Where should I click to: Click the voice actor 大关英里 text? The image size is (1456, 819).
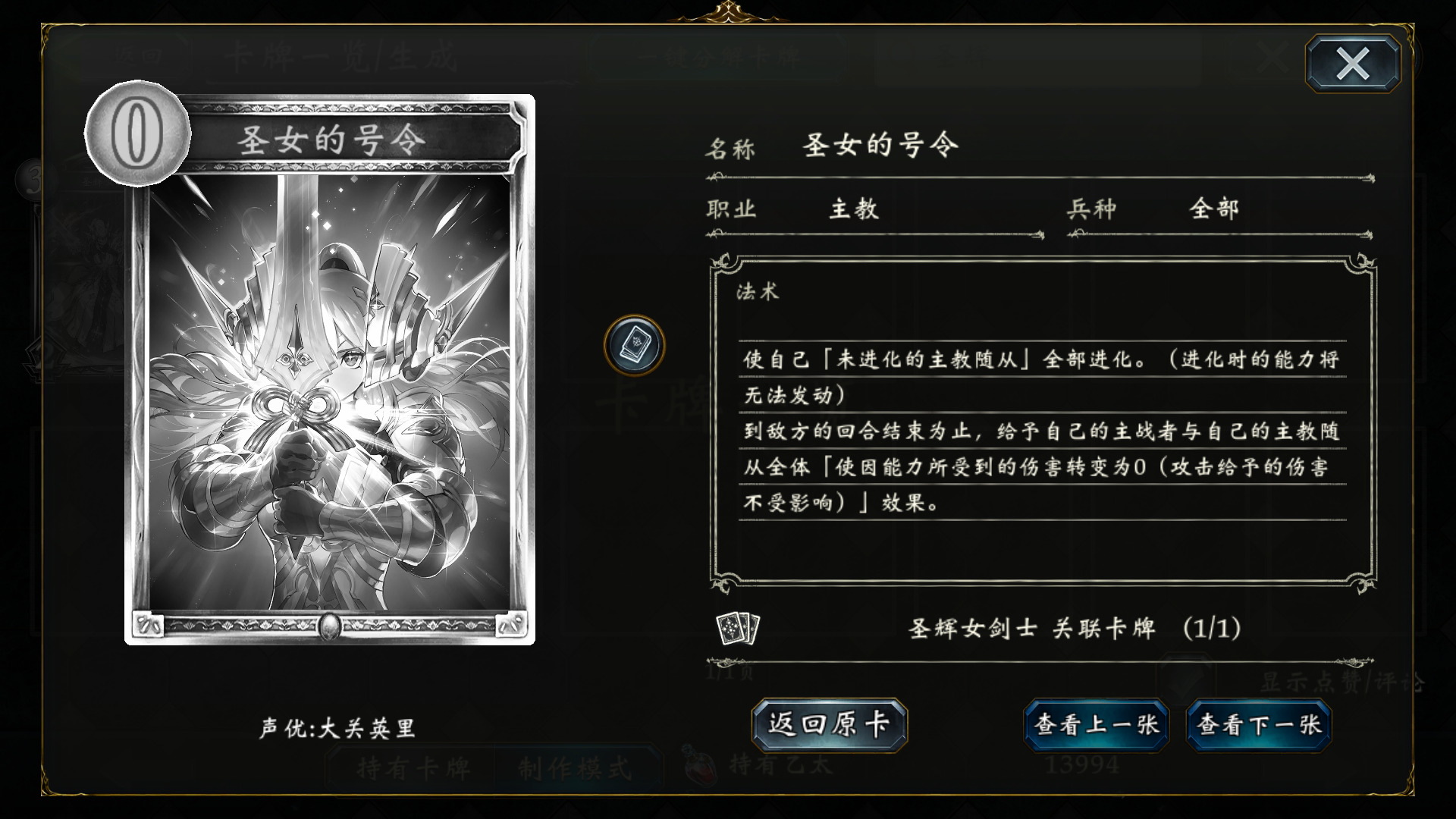tap(337, 729)
